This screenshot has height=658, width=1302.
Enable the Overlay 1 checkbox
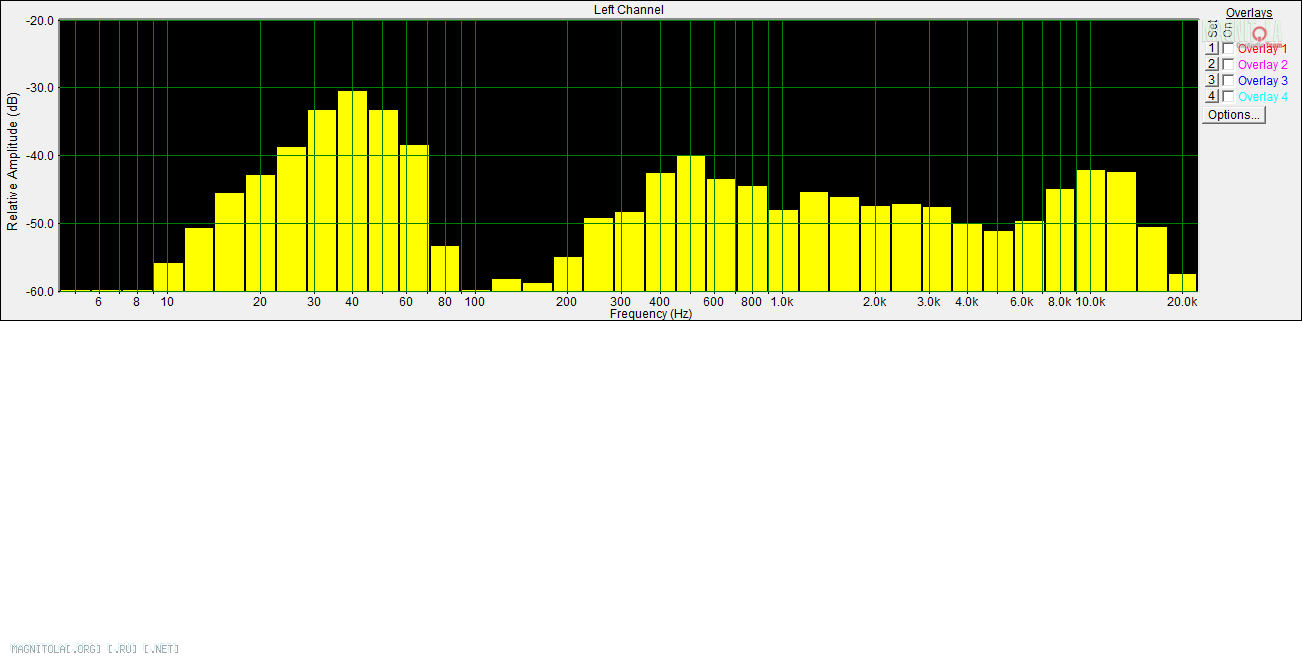(1228, 48)
